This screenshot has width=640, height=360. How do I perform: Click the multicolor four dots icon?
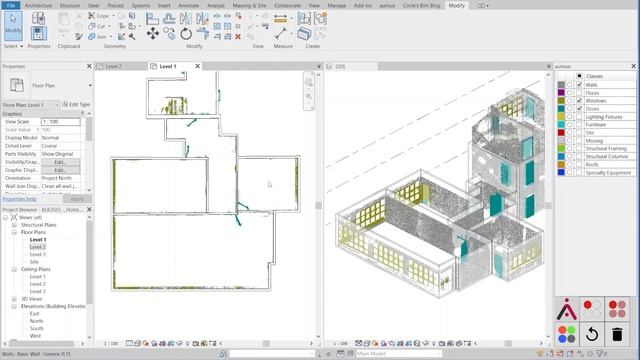pos(567,334)
